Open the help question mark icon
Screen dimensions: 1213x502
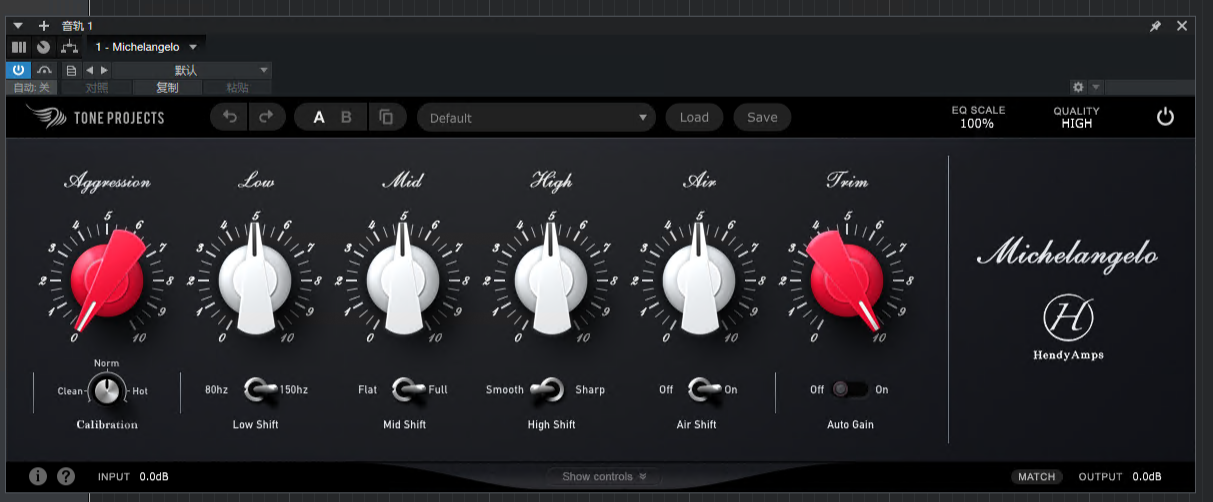(x=67, y=477)
